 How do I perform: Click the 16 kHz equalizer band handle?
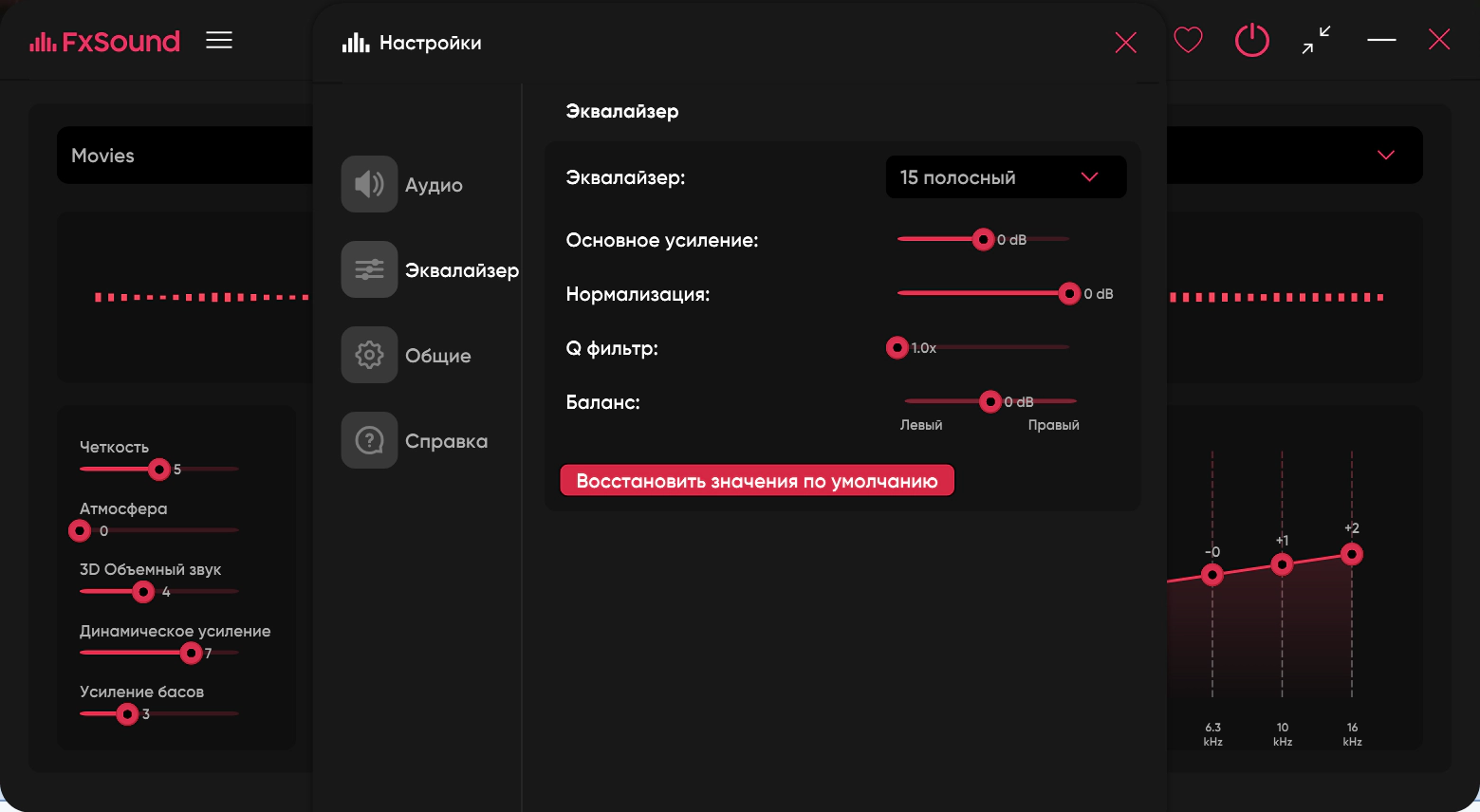pyautogui.click(x=1352, y=554)
